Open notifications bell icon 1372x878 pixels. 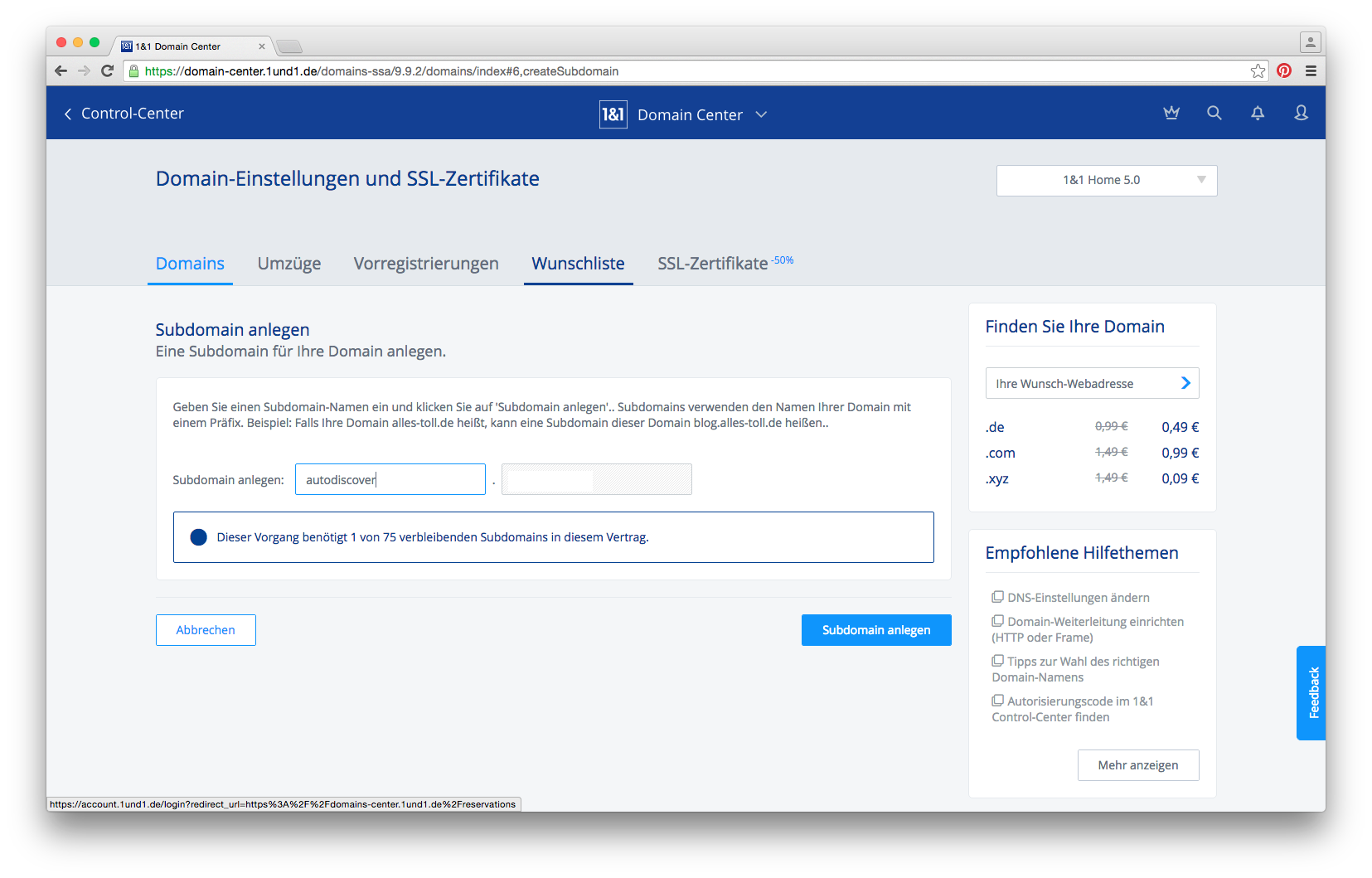click(1257, 113)
